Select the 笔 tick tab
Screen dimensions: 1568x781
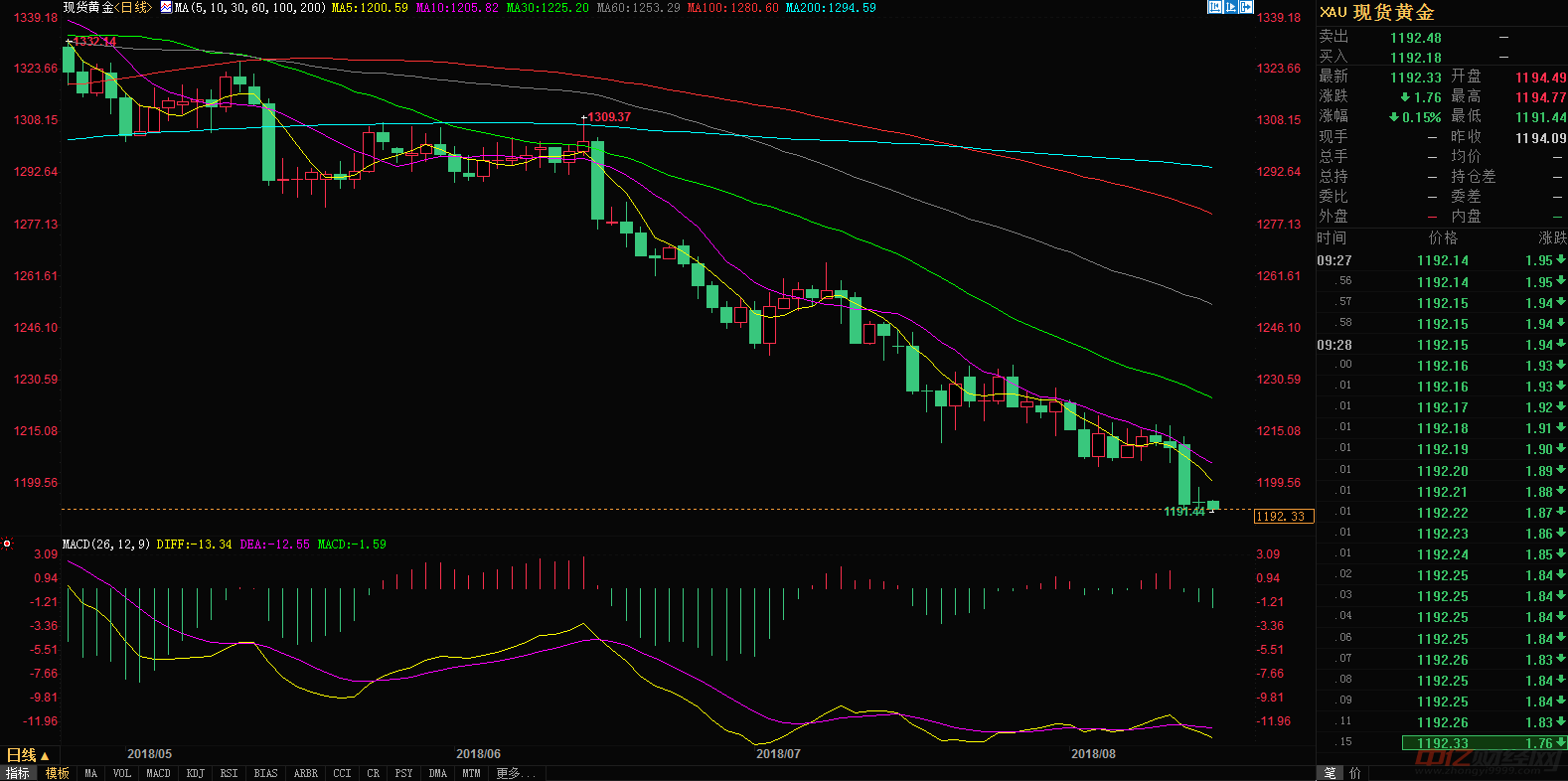1331,773
